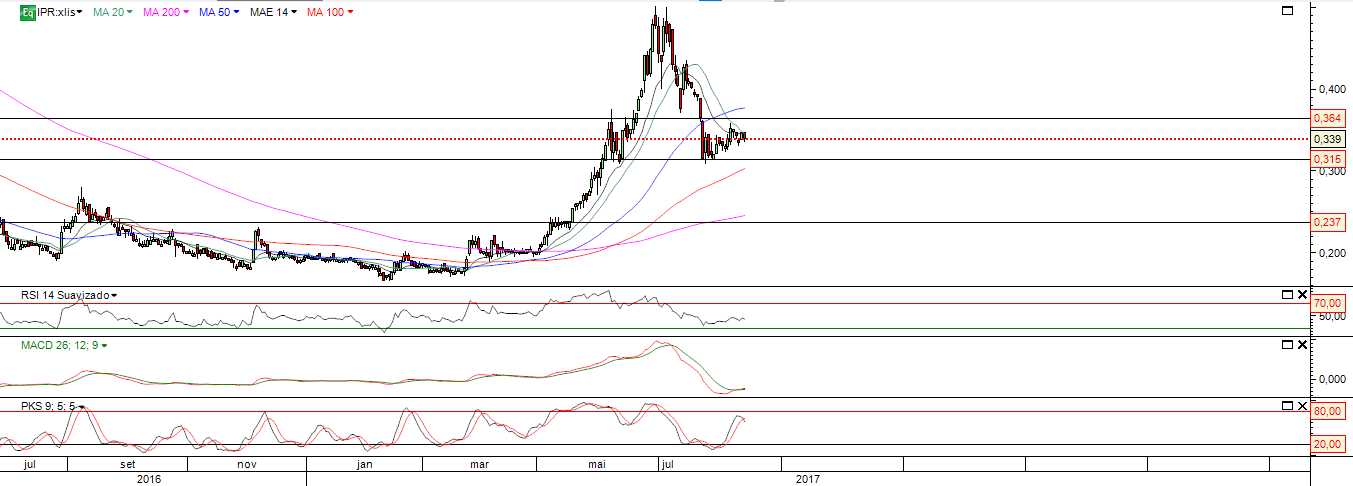1353x486 pixels.
Task: Click the set month marker on timeline
Action: 127,465
